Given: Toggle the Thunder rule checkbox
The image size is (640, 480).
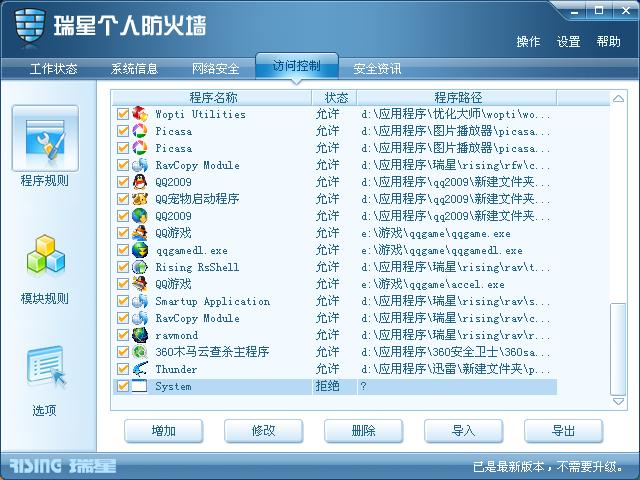Looking at the screenshot, I should click(122, 369).
